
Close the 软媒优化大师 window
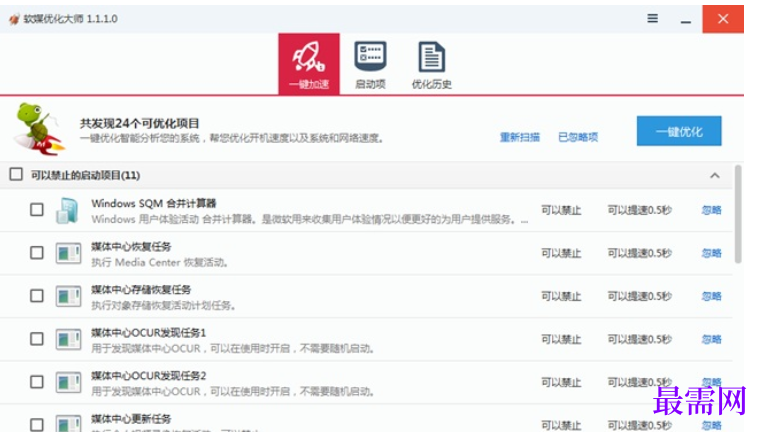coord(723,19)
